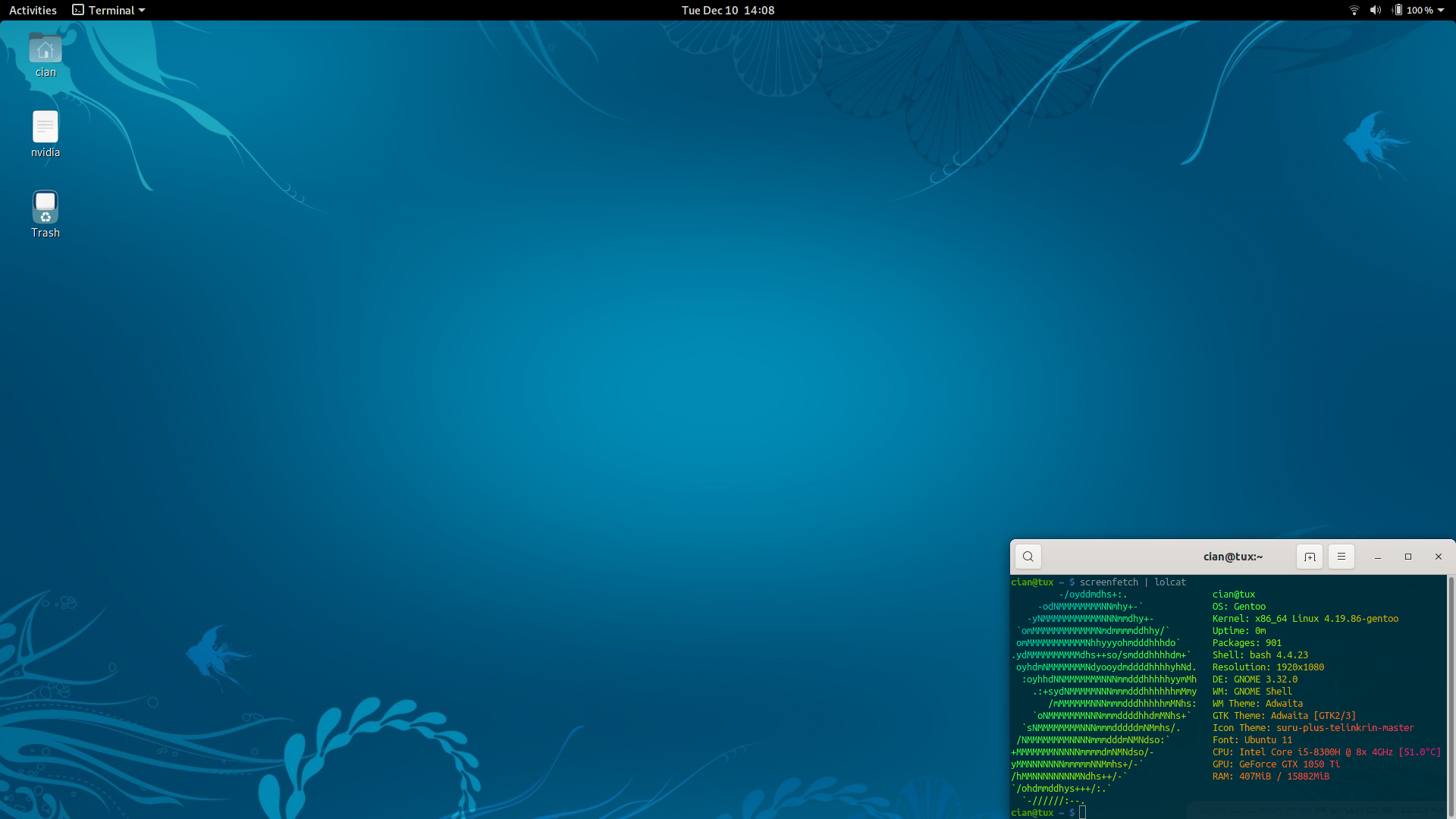The height and width of the screenshot is (819, 1456).
Task: Click the 'DE: GNOME 3.32.0' line
Action: click(1255, 679)
